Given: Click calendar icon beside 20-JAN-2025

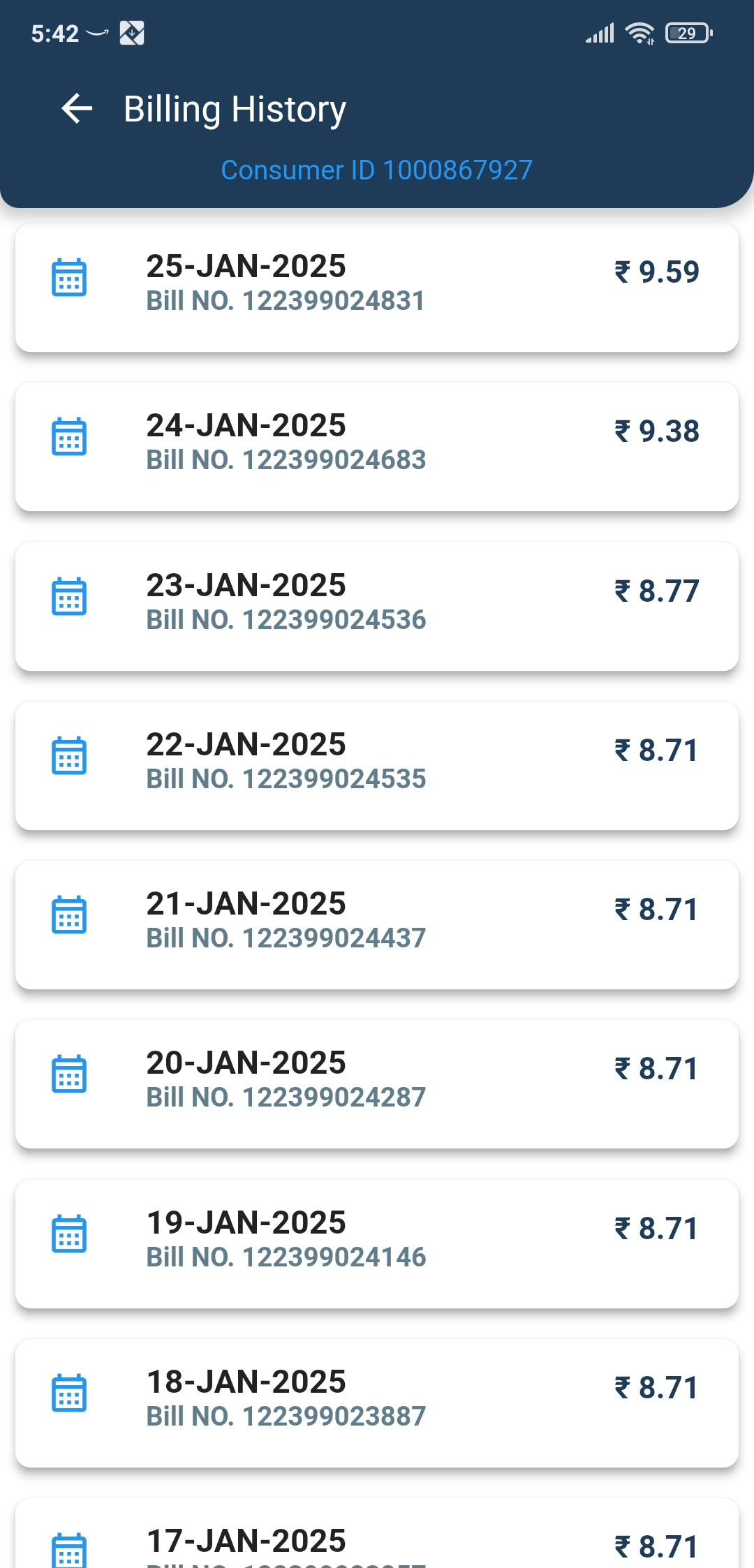Looking at the screenshot, I should click(69, 1074).
